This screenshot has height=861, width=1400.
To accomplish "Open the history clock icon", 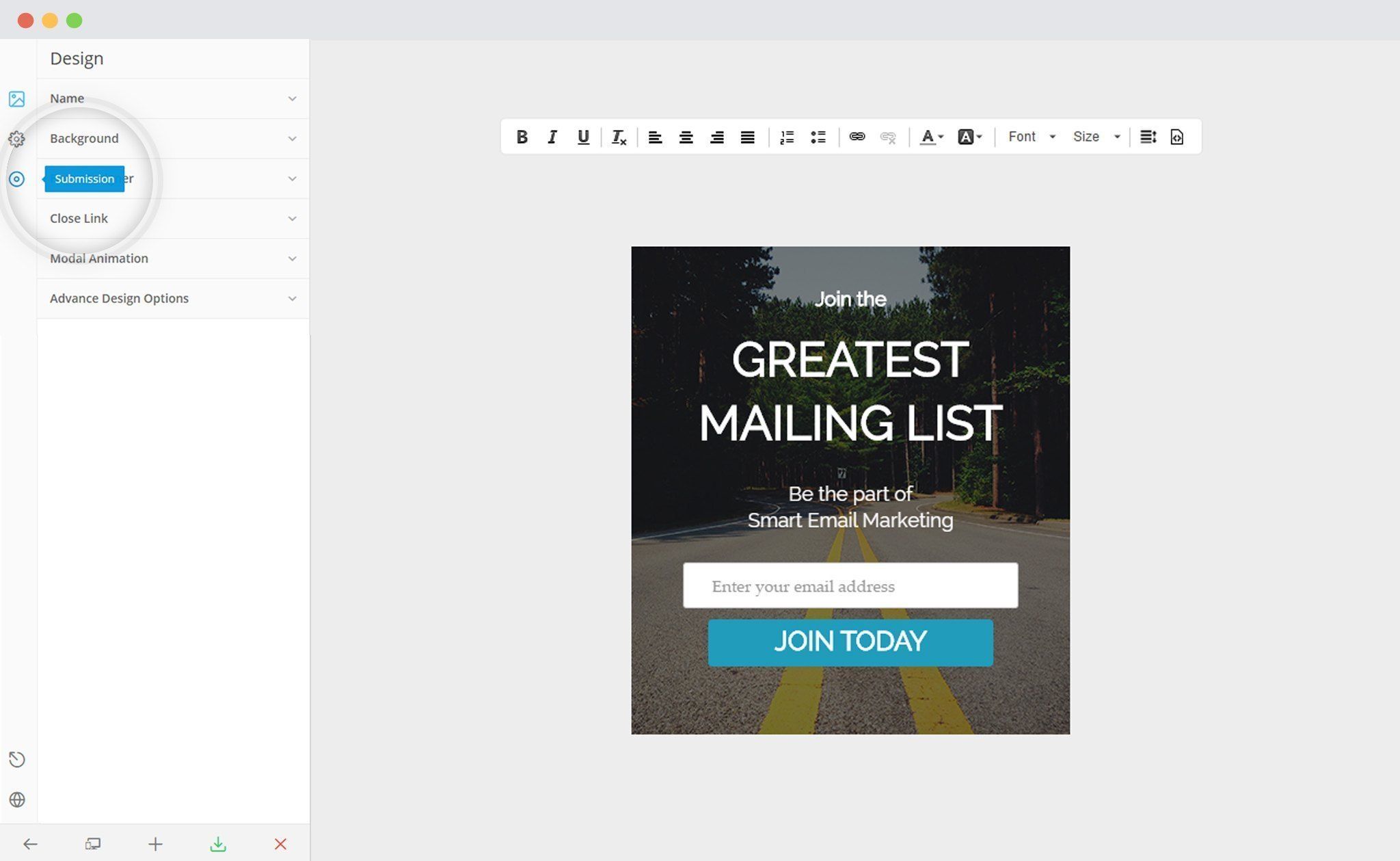I will pos(17,760).
